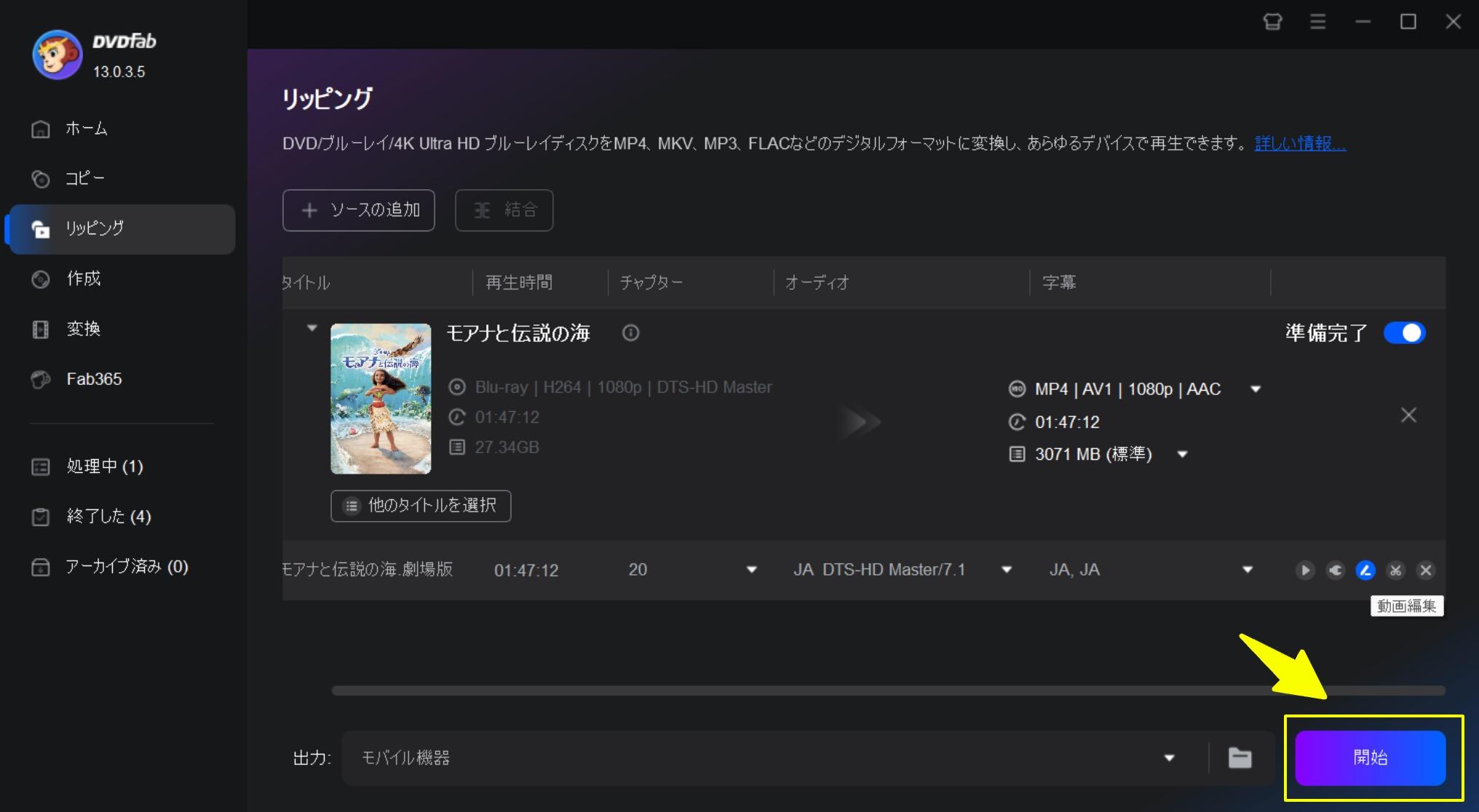Open the skin/theme shirt icon in title bar

(1272, 22)
